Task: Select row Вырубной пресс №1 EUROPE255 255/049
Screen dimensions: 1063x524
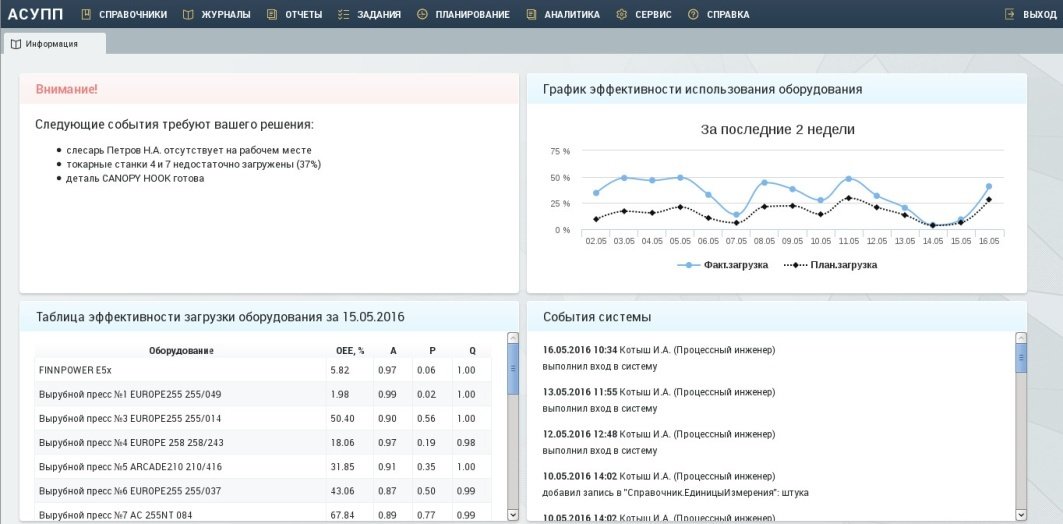Action: coord(263,395)
